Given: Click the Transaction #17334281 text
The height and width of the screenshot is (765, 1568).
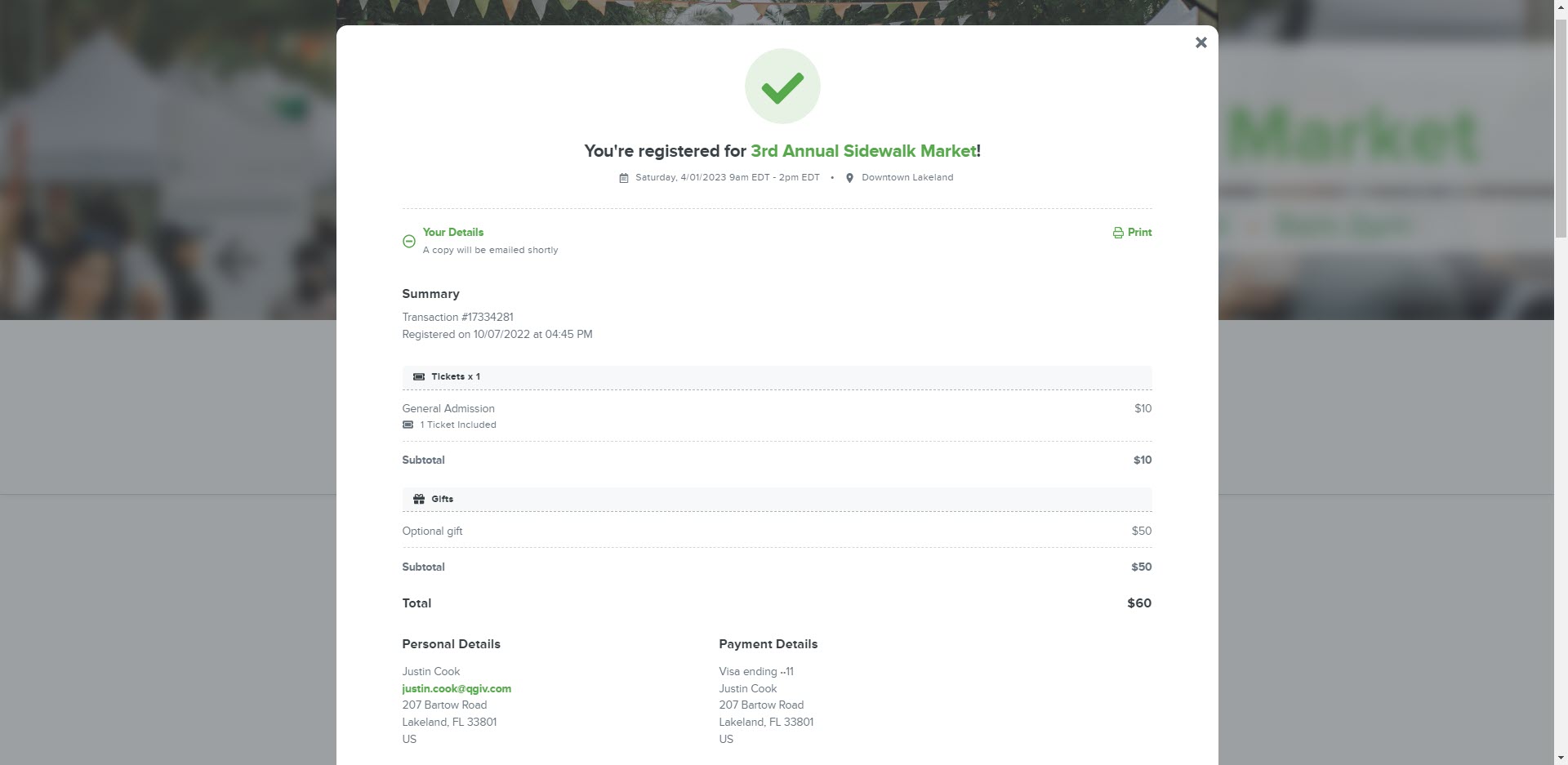Looking at the screenshot, I should [x=457, y=317].
